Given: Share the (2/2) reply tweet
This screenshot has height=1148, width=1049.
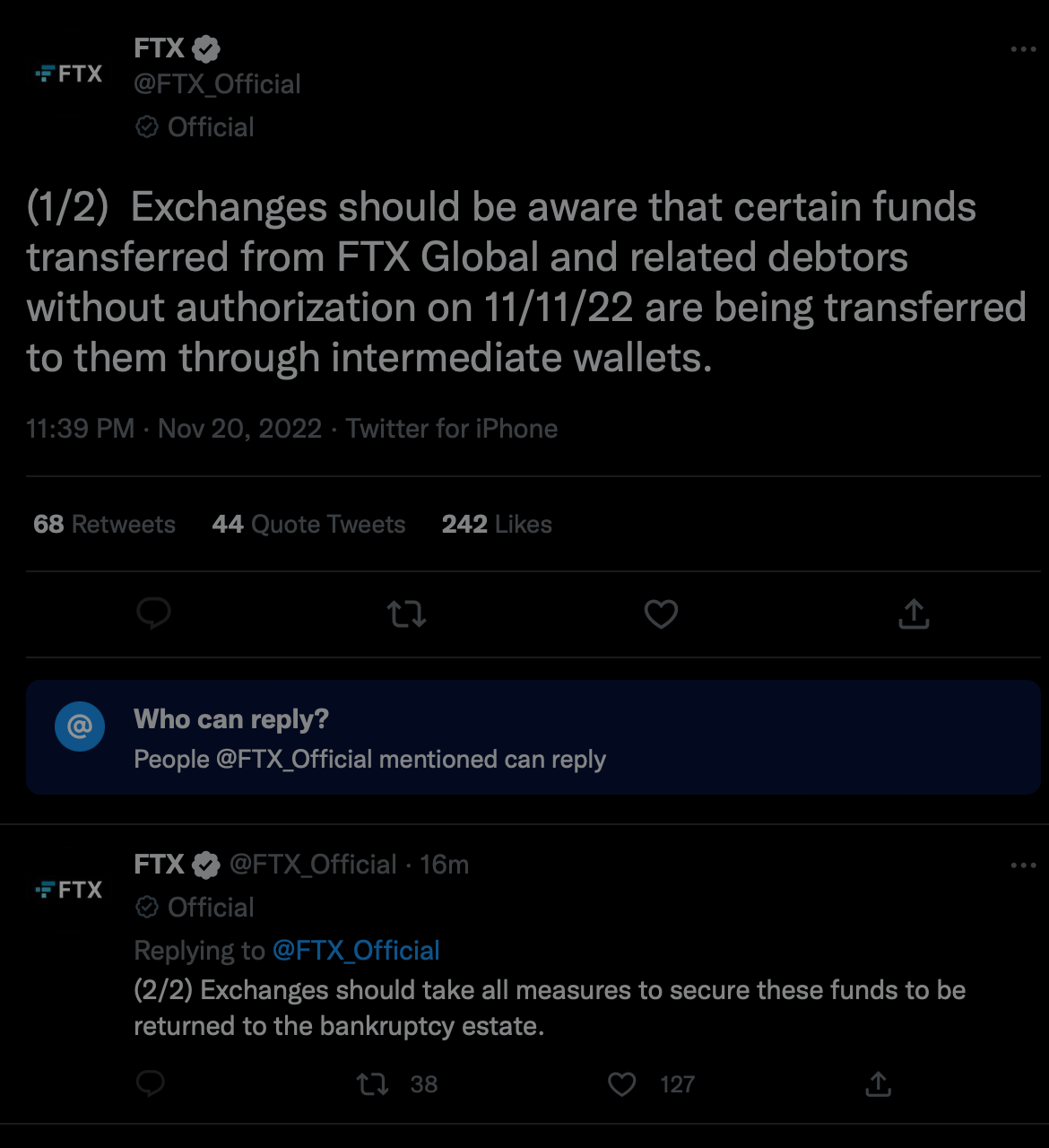Looking at the screenshot, I should point(878,1084).
